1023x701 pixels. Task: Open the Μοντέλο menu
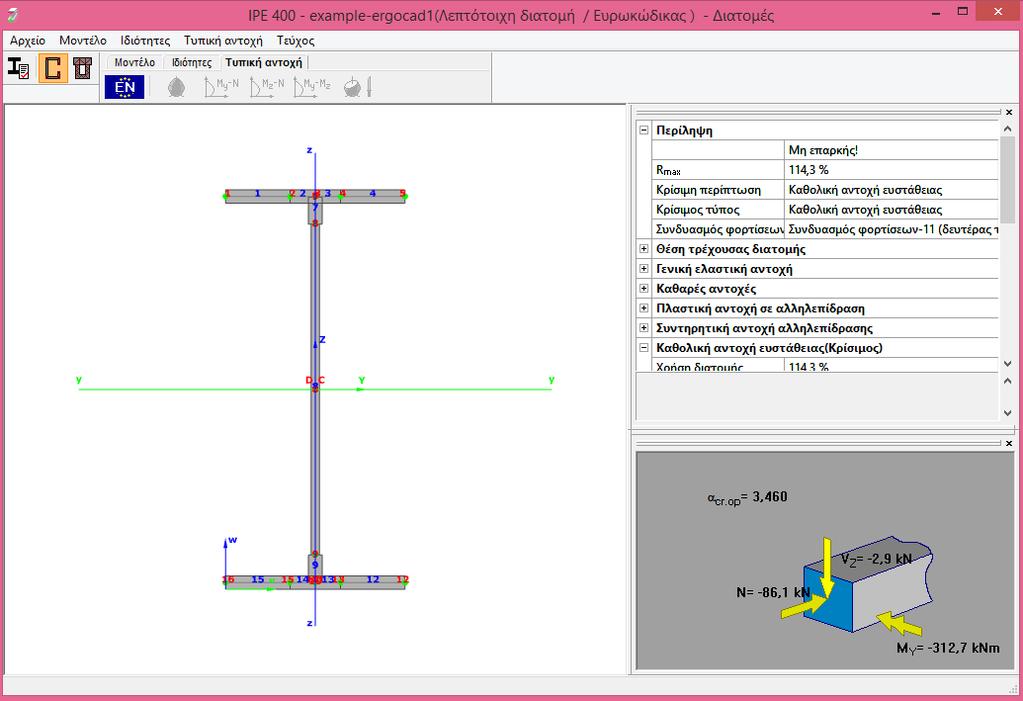tap(83, 40)
